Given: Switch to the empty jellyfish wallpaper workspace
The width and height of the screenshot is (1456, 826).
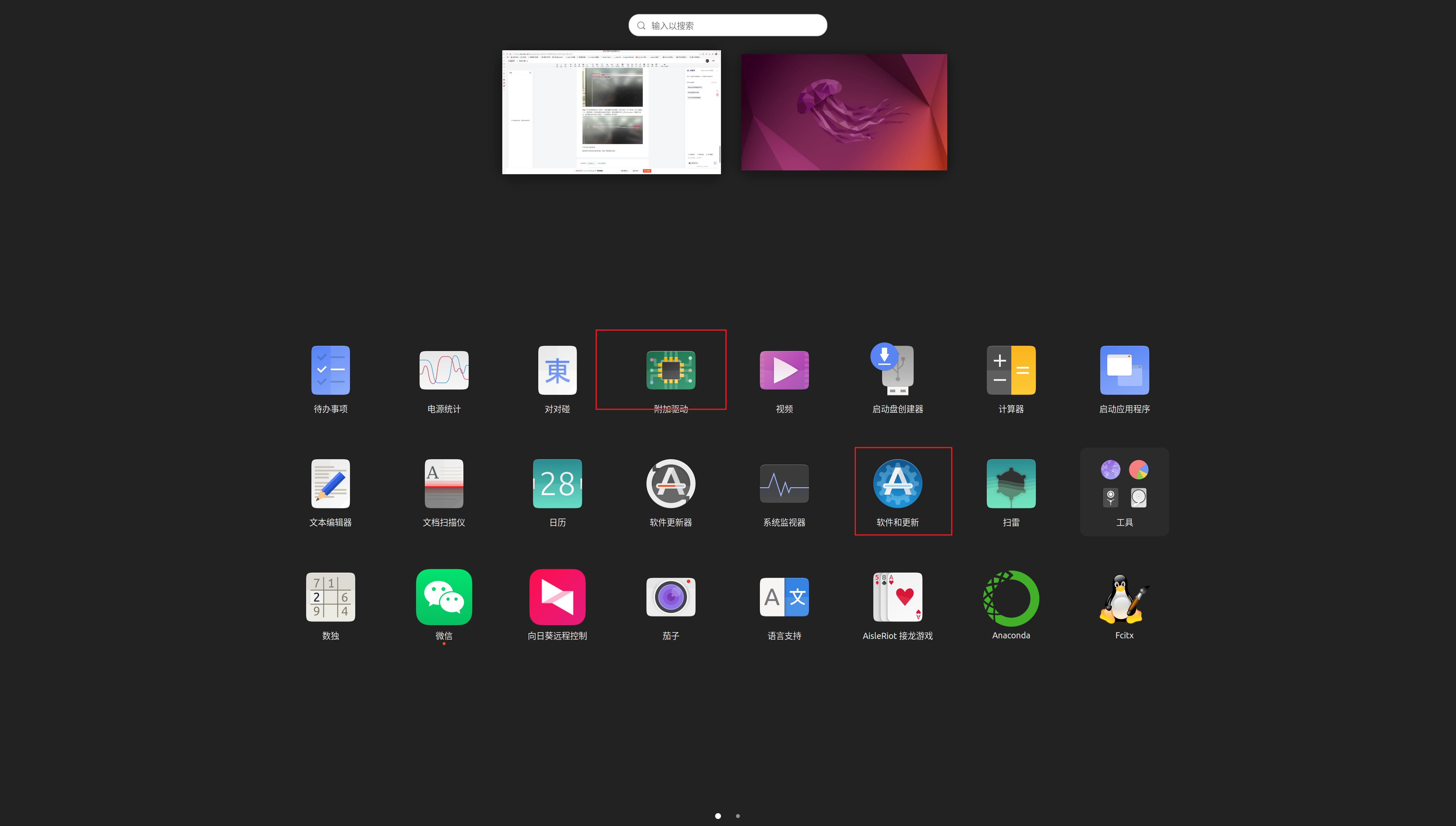Looking at the screenshot, I should (844, 112).
